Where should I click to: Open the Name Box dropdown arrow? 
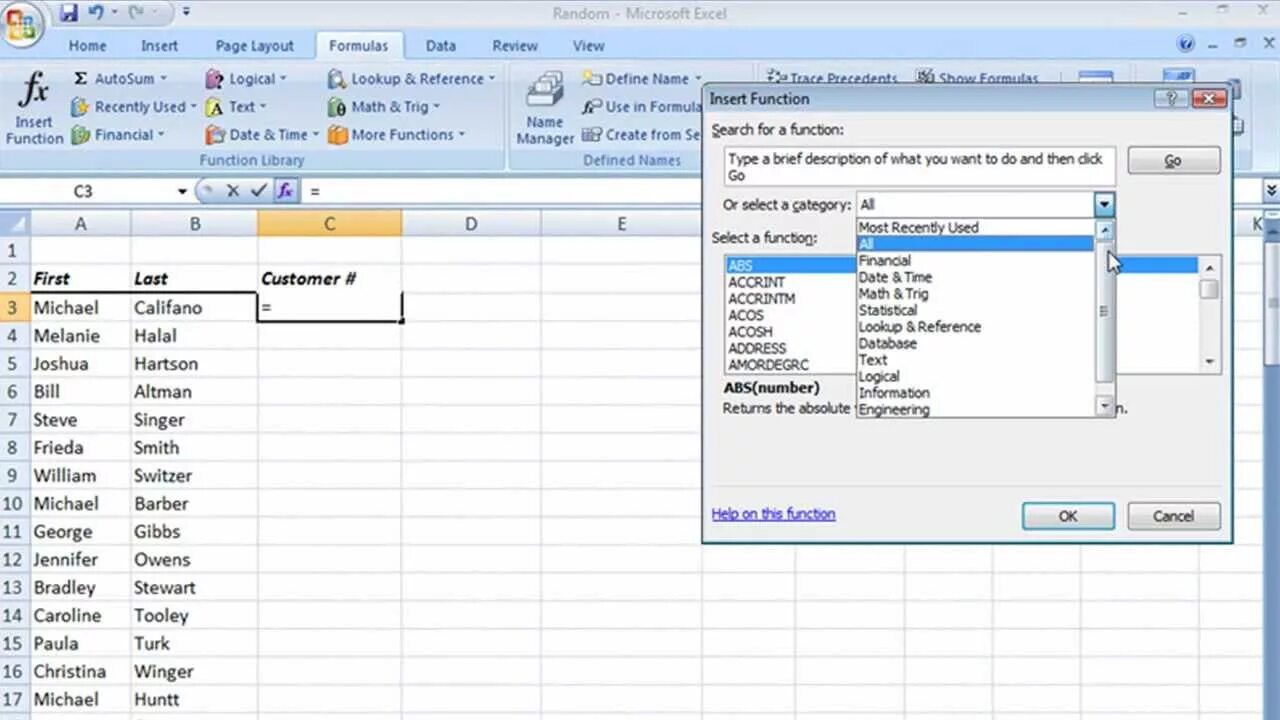click(182, 191)
